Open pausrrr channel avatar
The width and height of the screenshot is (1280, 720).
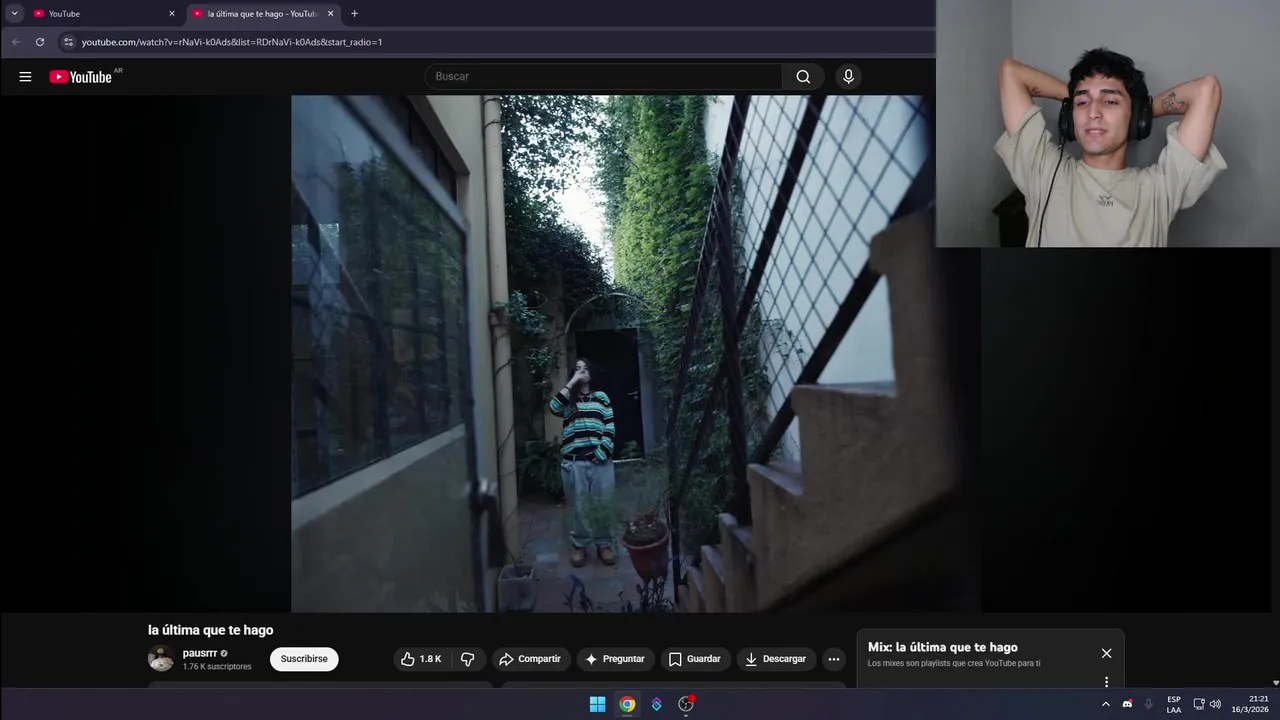click(161, 658)
